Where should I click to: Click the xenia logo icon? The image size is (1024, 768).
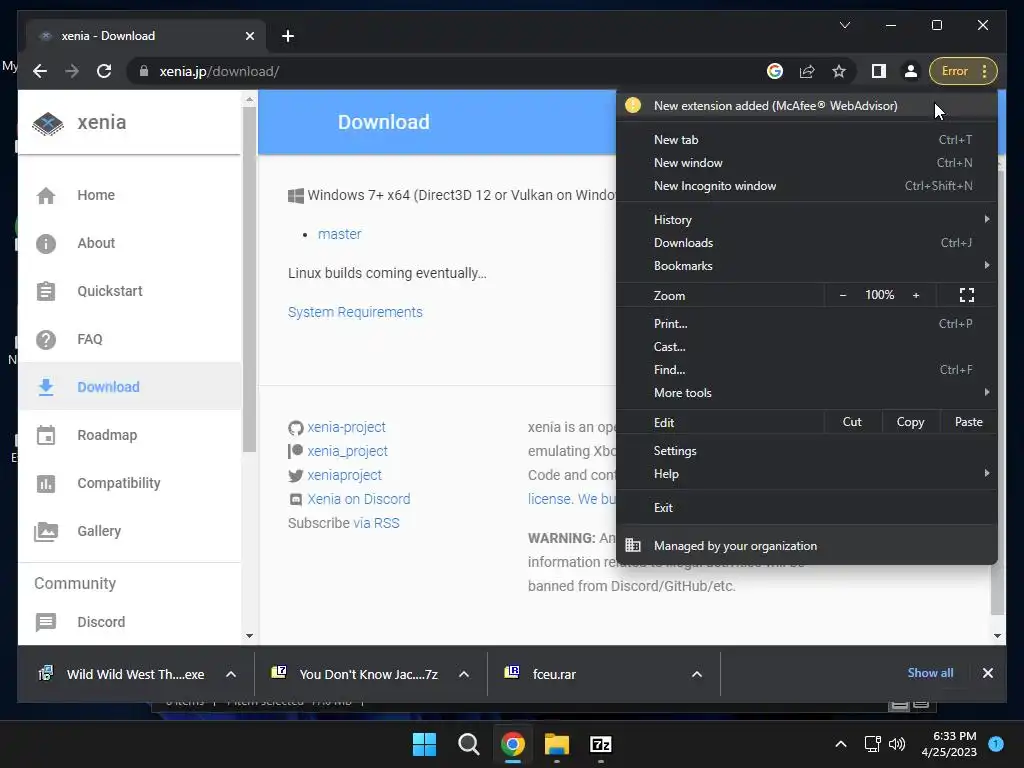point(48,123)
